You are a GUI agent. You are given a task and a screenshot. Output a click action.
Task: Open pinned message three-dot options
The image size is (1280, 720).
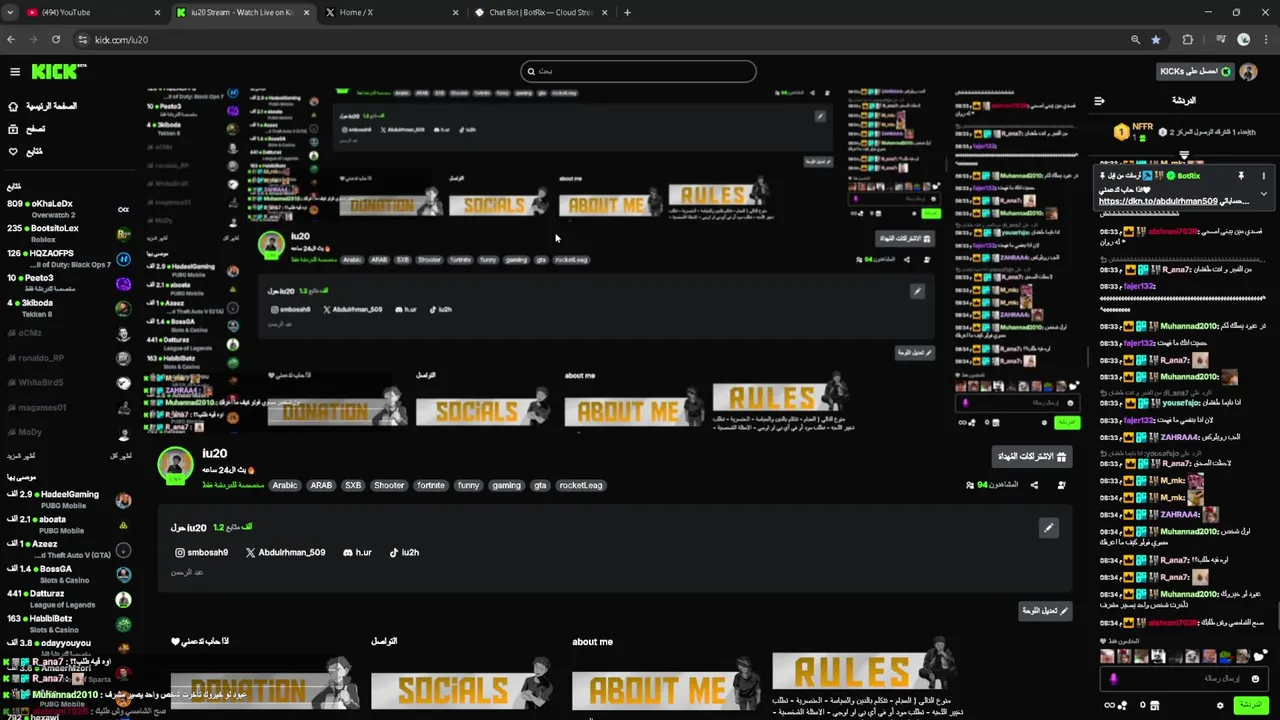(x=1264, y=176)
